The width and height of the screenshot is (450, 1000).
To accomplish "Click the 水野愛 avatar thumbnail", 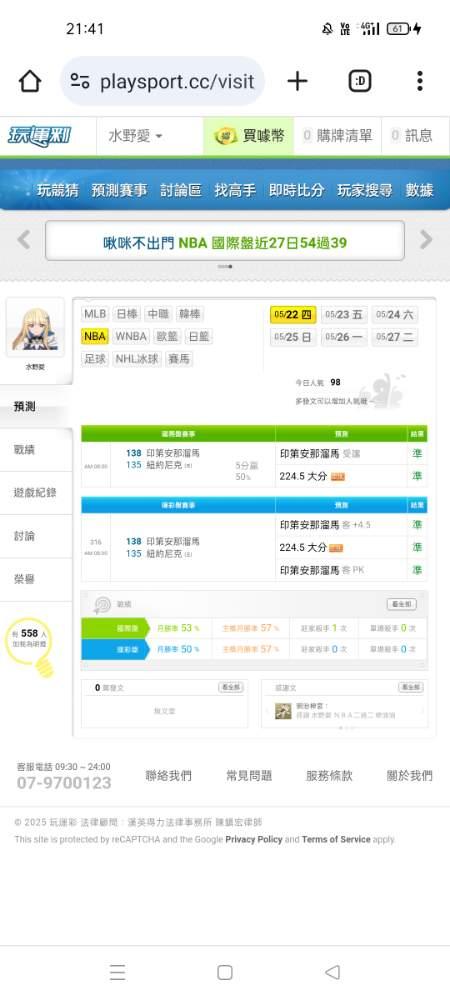I will tap(35, 328).
